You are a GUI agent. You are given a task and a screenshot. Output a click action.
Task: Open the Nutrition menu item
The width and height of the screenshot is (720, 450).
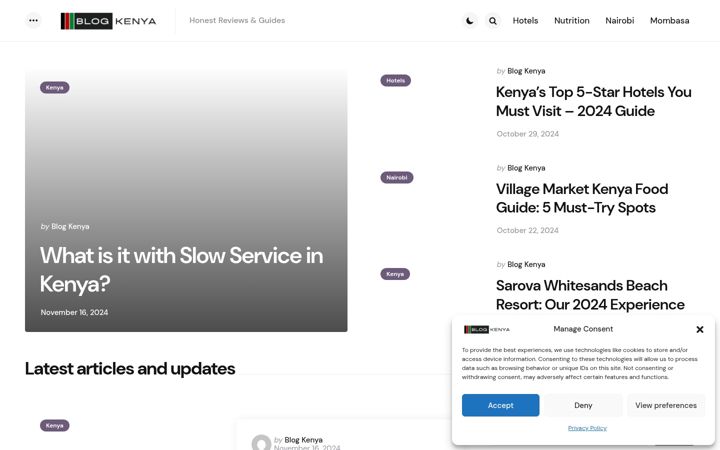(572, 21)
